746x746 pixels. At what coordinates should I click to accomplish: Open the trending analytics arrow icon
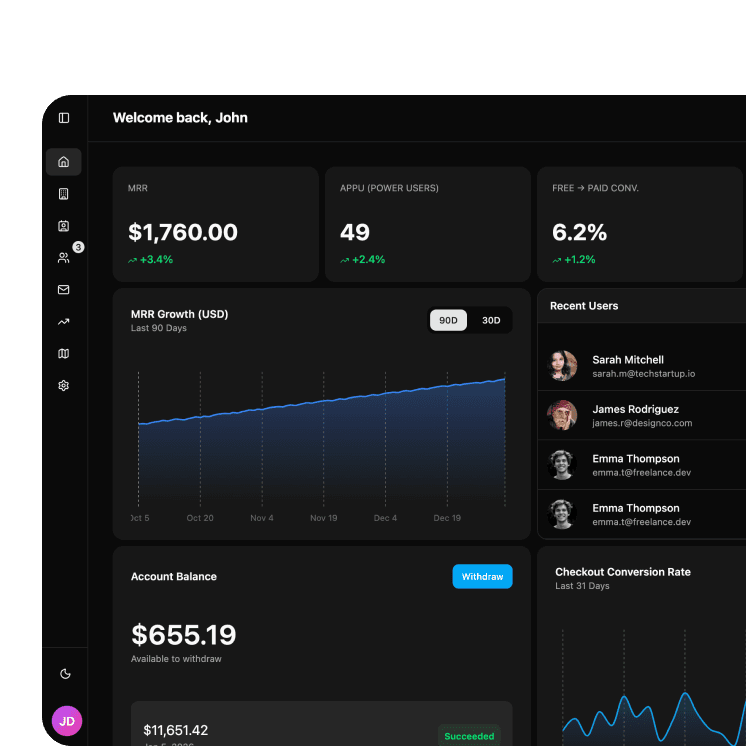[64, 322]
